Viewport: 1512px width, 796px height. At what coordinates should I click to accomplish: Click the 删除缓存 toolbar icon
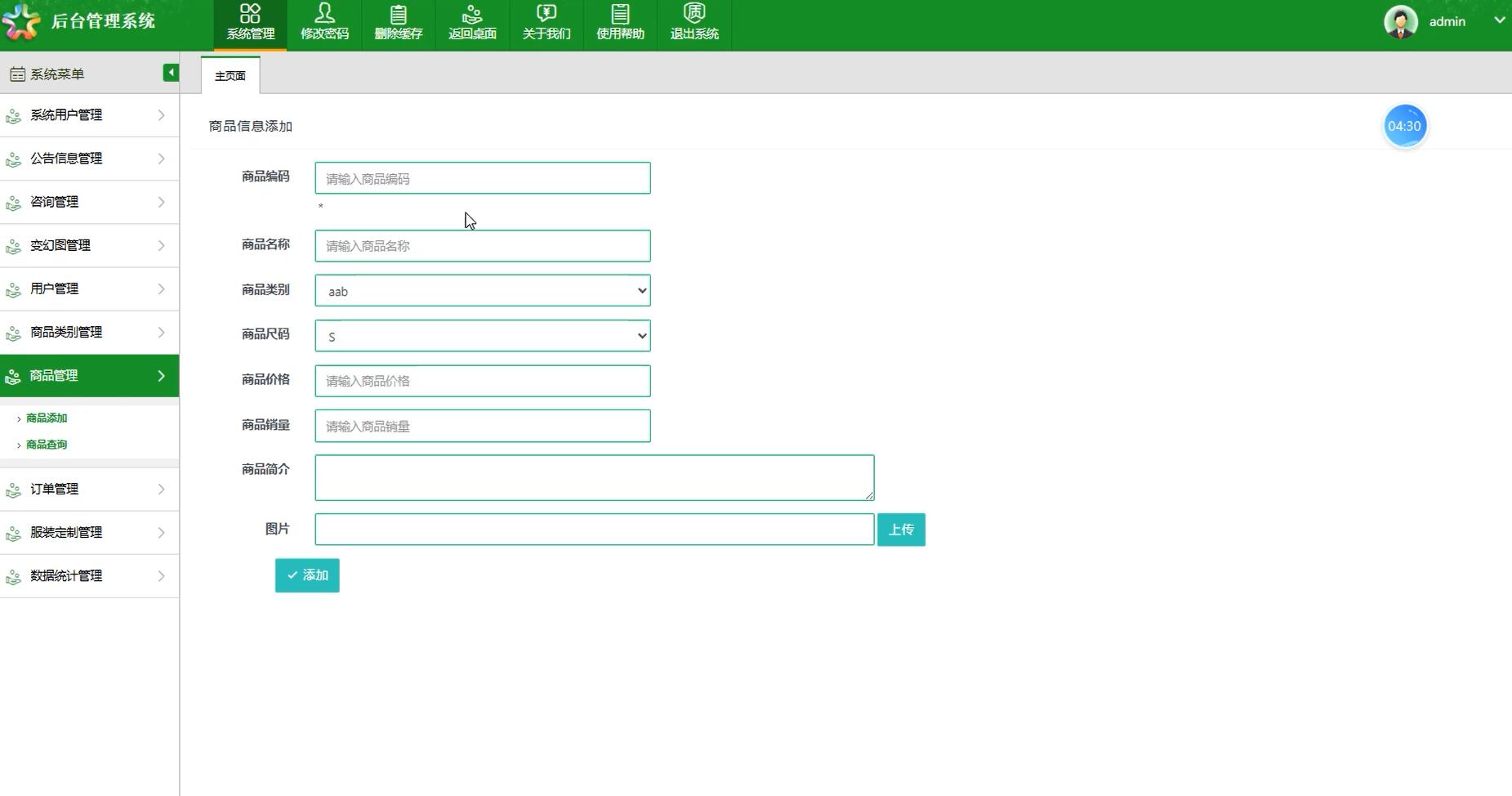tap(398, 14)
